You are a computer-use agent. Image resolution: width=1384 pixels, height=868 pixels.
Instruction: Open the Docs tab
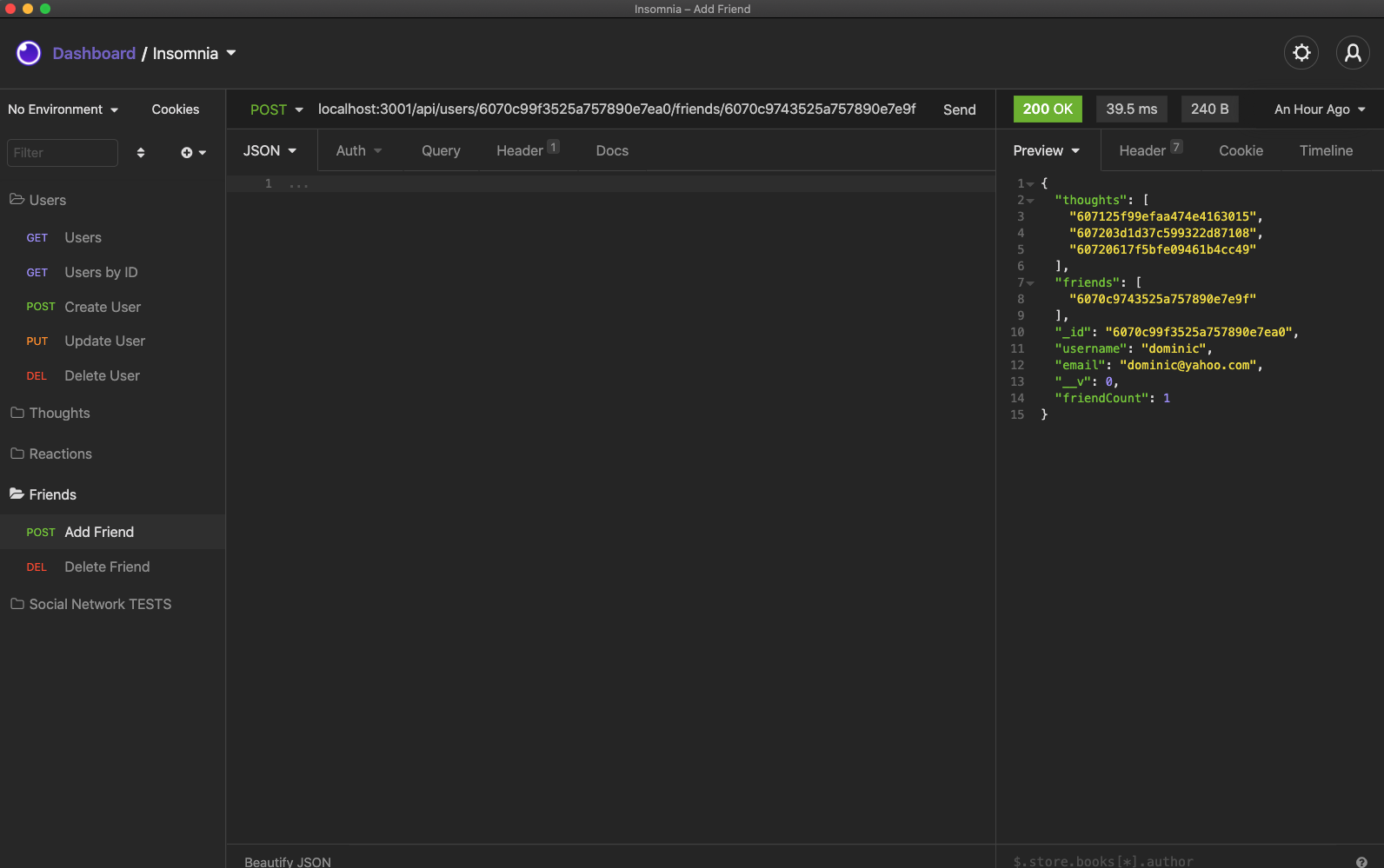pos(612,150)
